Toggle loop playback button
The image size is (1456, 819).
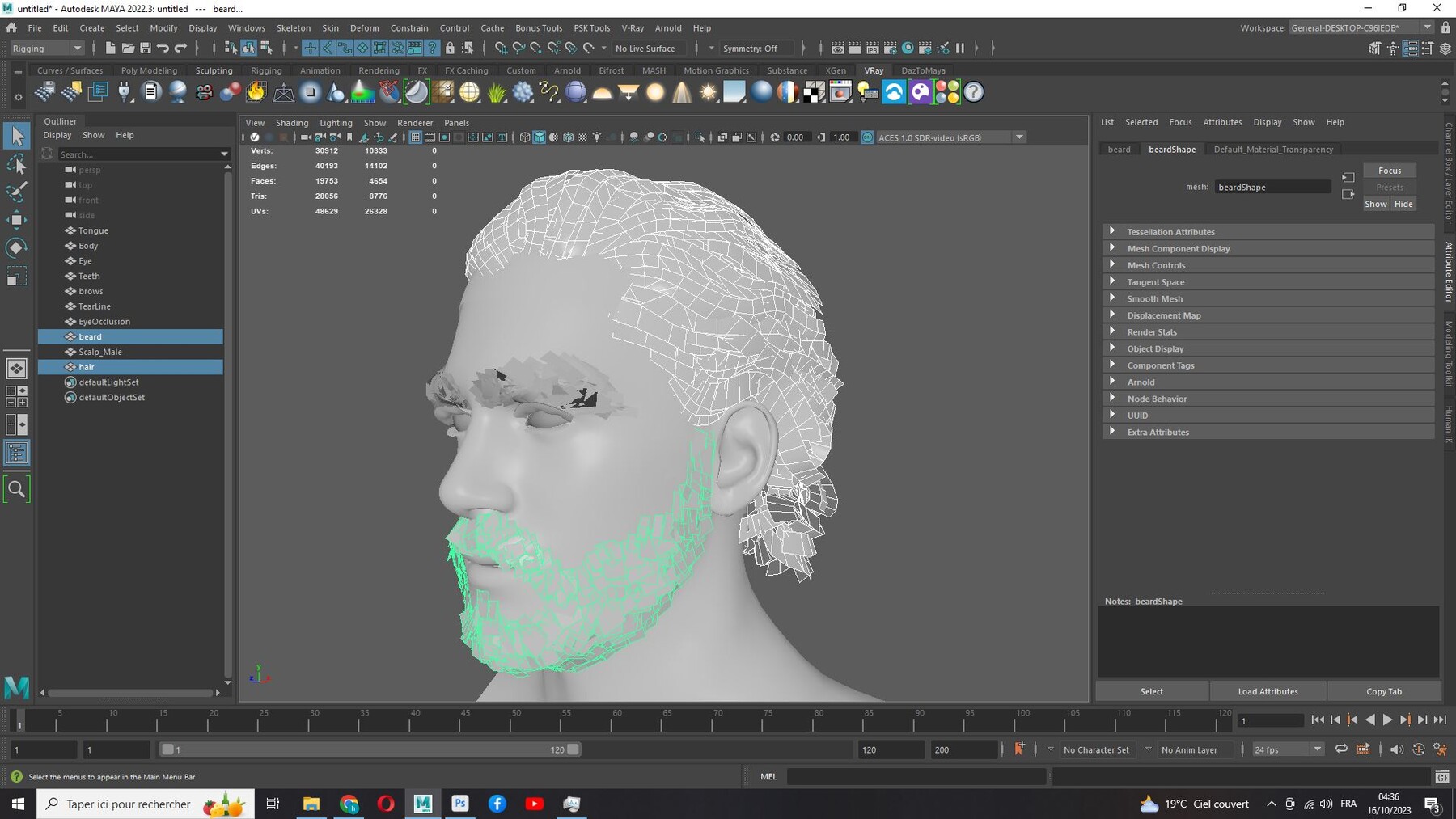[1341, 749]
